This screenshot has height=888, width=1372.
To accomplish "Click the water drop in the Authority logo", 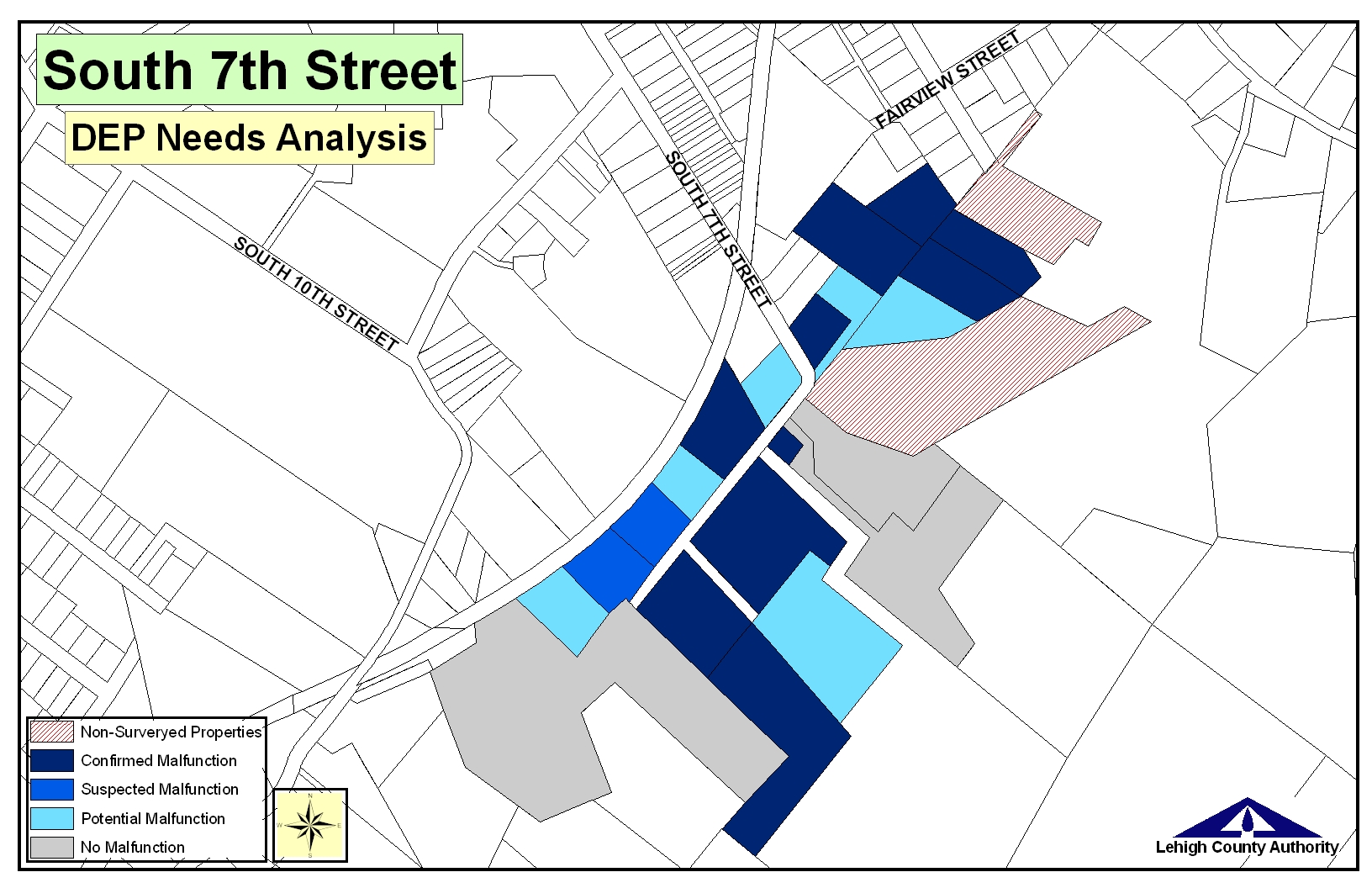I will click(x=1248, y=818).
